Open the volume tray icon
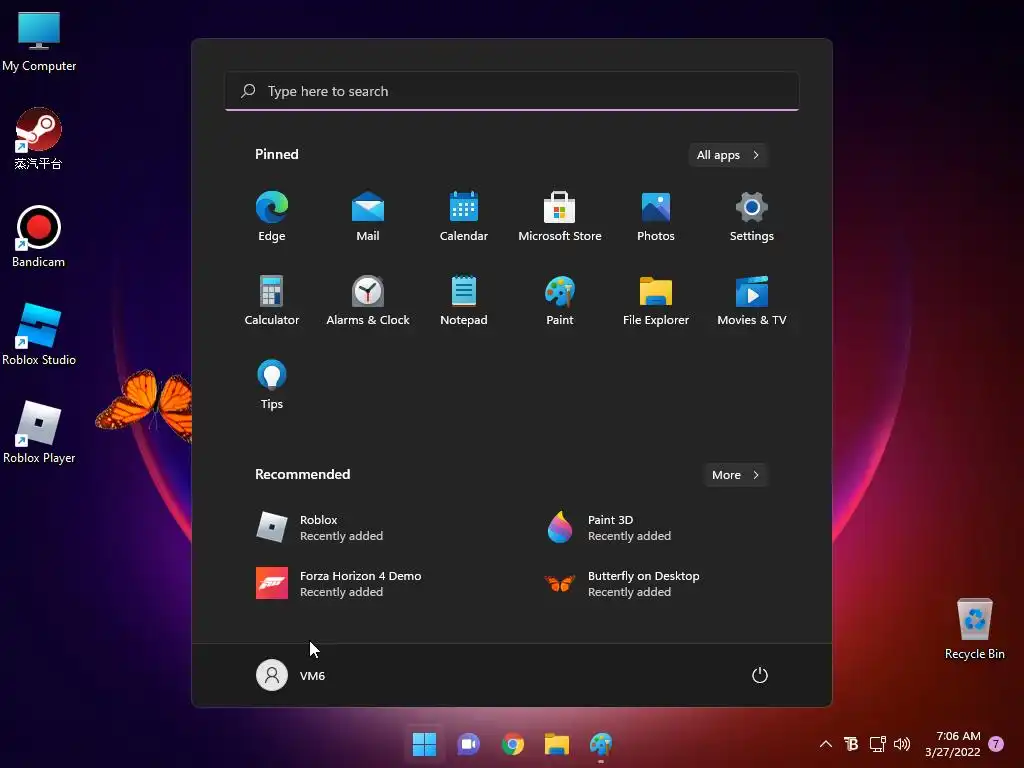Image resolution: width=1024 pixels, height=768 pixels. click(x=902, y=744)
